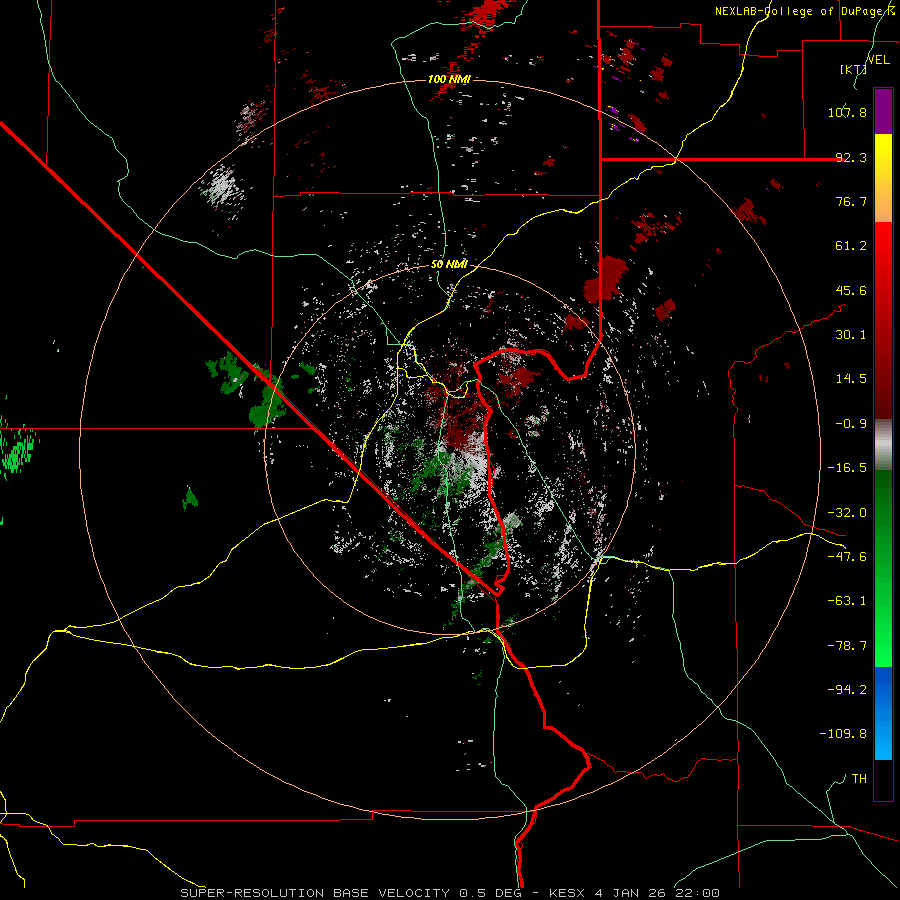Click the -109.8 velocity scale value
Image resolution: width=900 pixels, height=900 pixels.
click(843, 734)
